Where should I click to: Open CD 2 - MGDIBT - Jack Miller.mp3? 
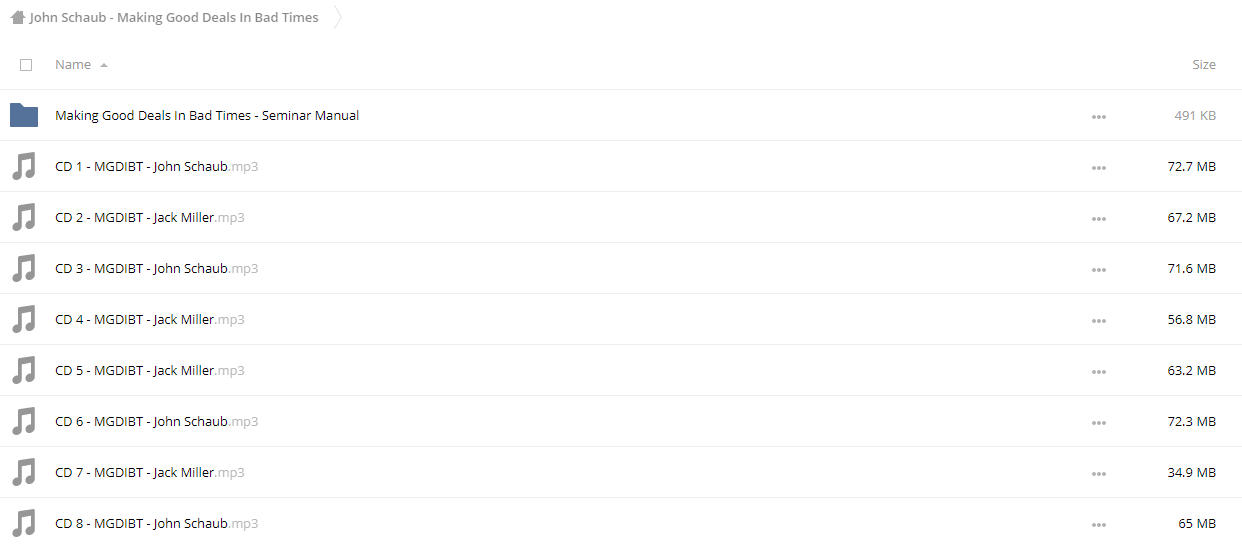tap(150, 217)
